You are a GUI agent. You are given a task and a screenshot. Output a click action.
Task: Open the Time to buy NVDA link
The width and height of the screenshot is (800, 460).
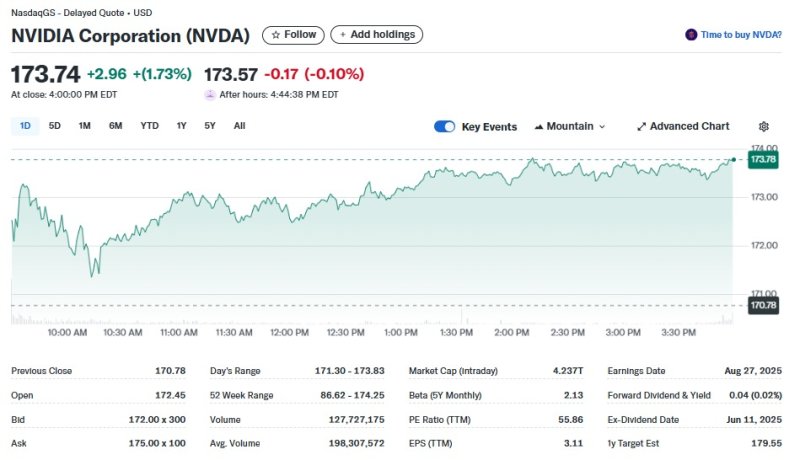(x=741, y=35)
